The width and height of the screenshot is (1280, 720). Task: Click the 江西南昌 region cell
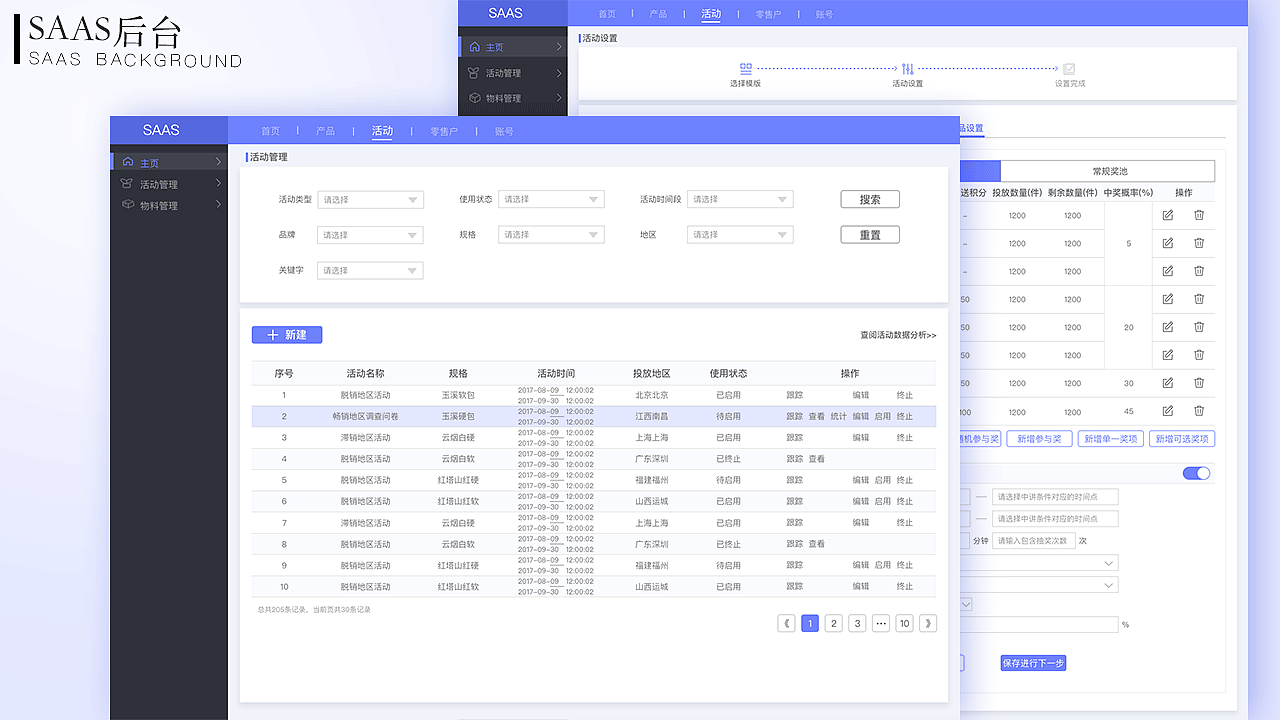coord(652,416)
